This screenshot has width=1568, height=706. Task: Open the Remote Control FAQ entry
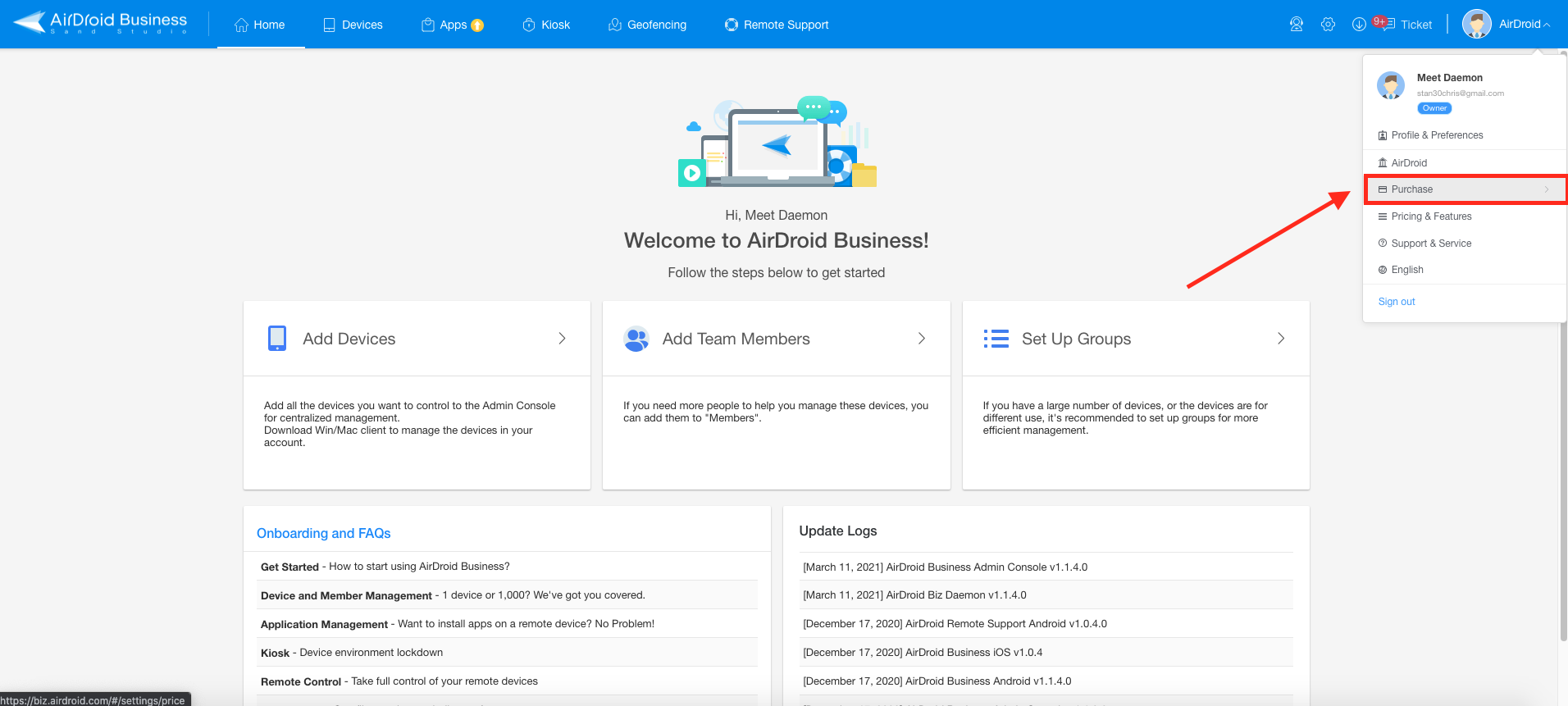(x=508, y=681)
